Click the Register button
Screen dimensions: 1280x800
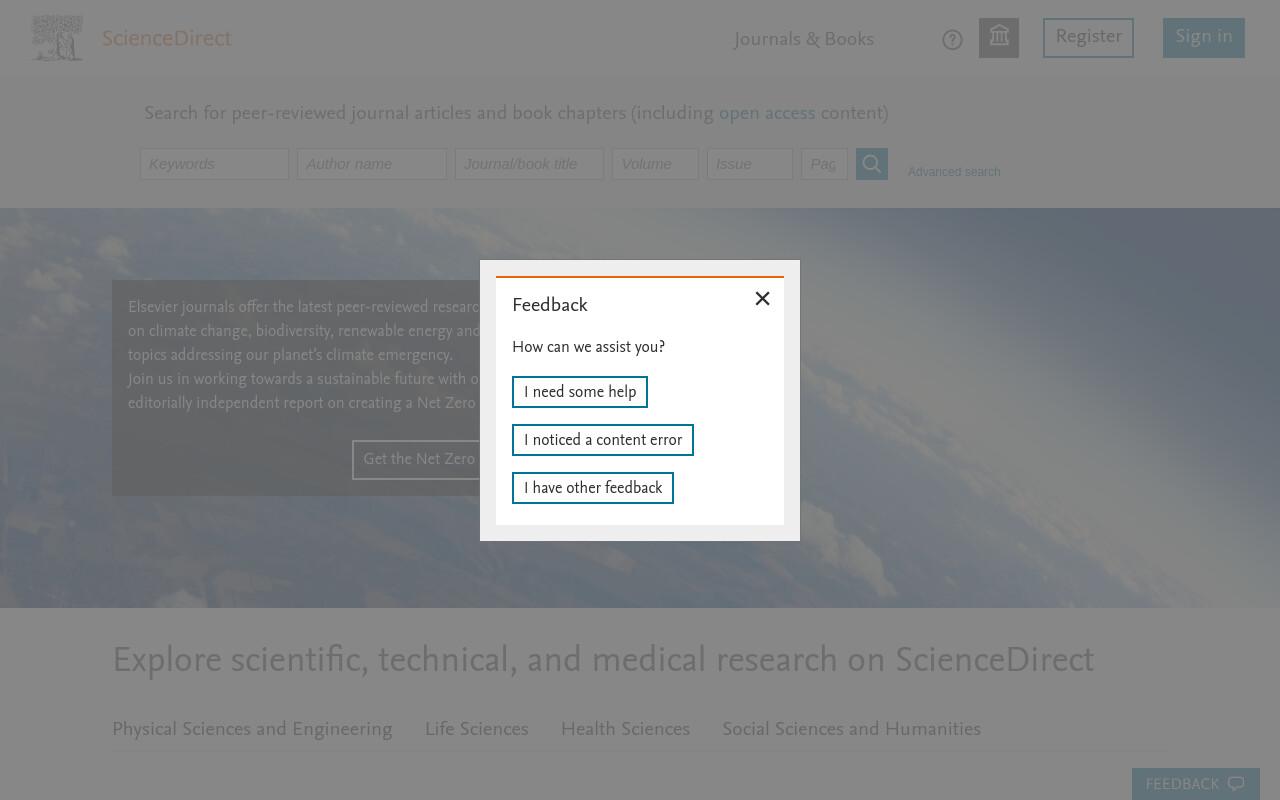tap(1088, 38)
